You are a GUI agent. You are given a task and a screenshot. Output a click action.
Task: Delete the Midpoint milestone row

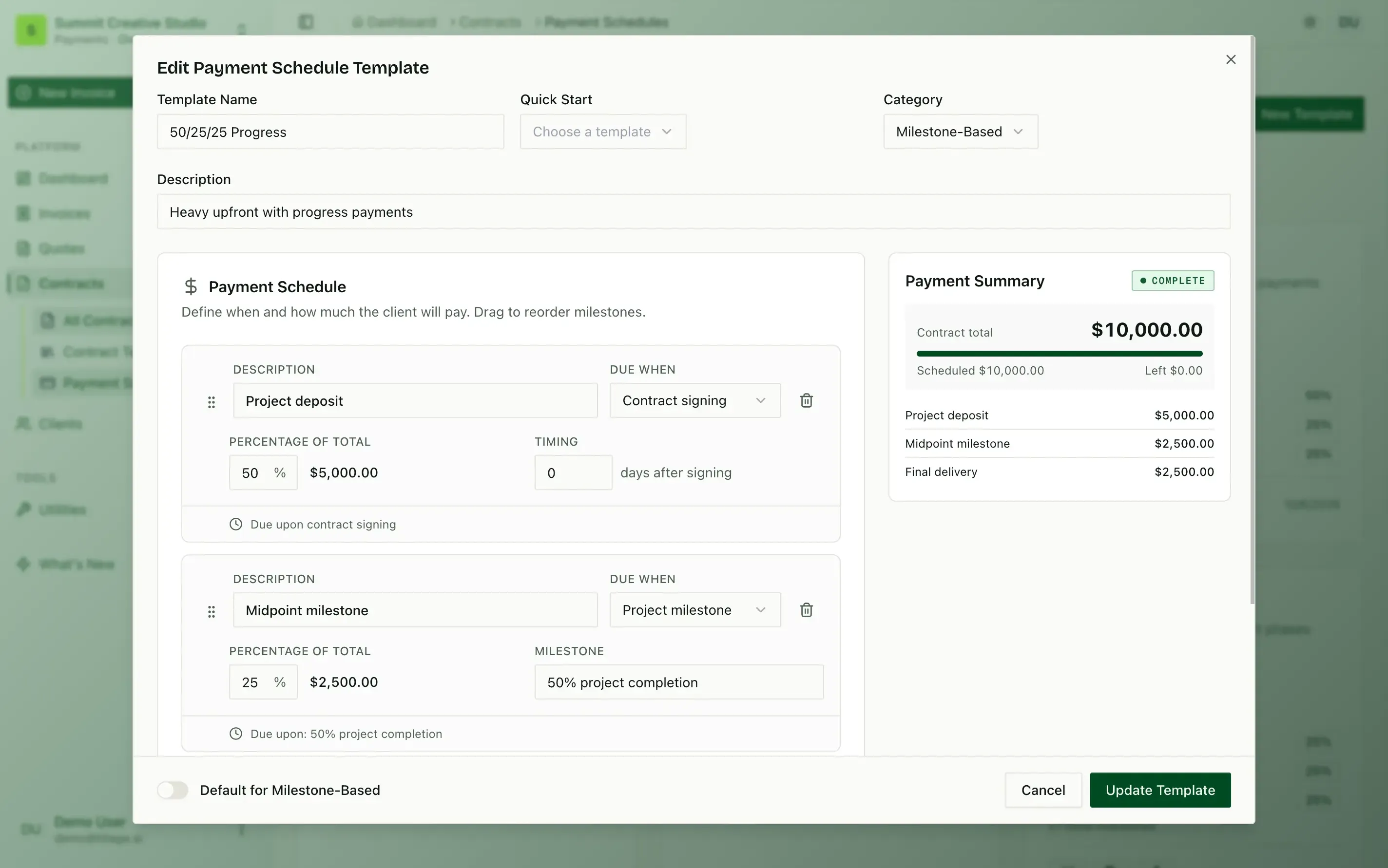point(806,610)
